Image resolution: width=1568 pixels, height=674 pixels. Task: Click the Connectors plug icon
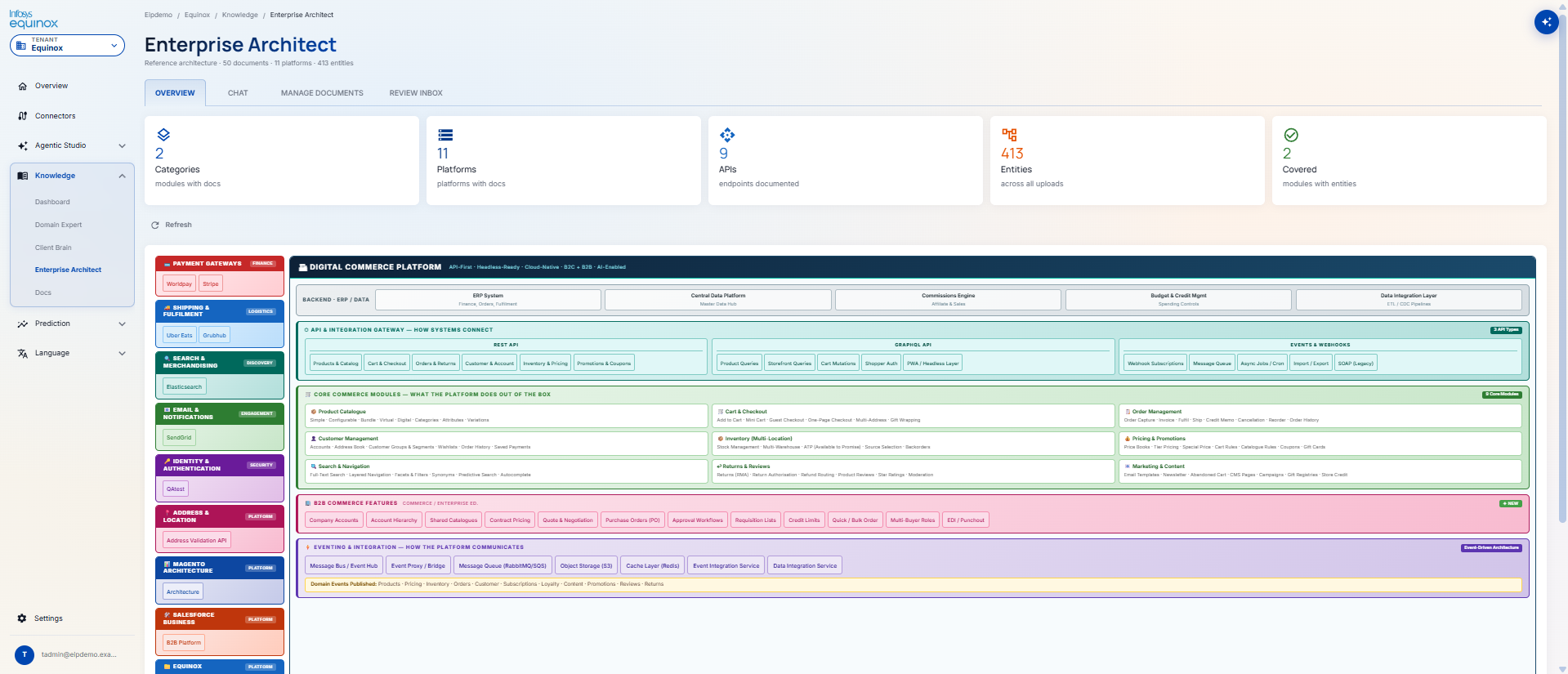click(23, 116)
